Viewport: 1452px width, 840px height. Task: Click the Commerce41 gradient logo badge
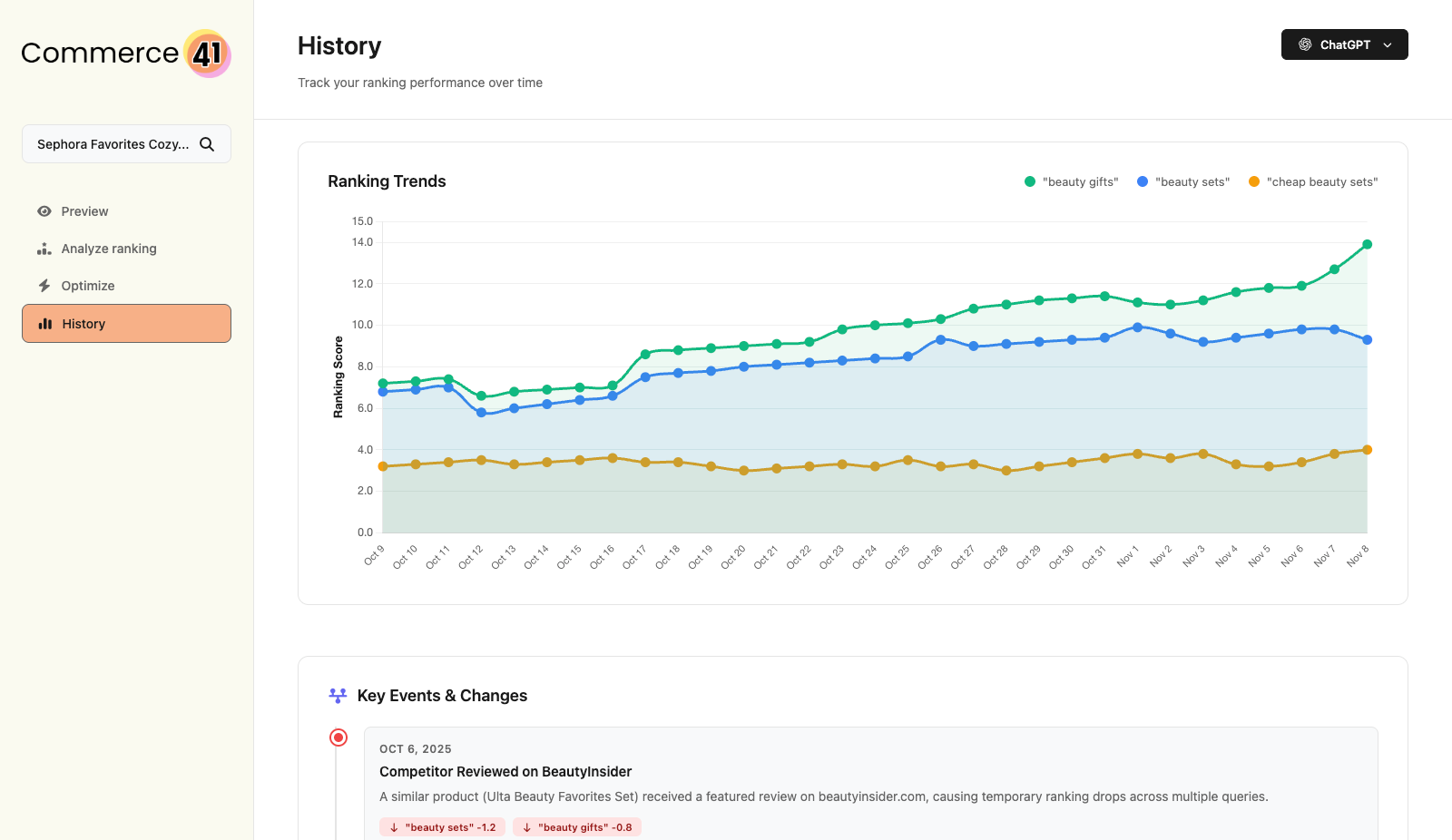point(206,54)
